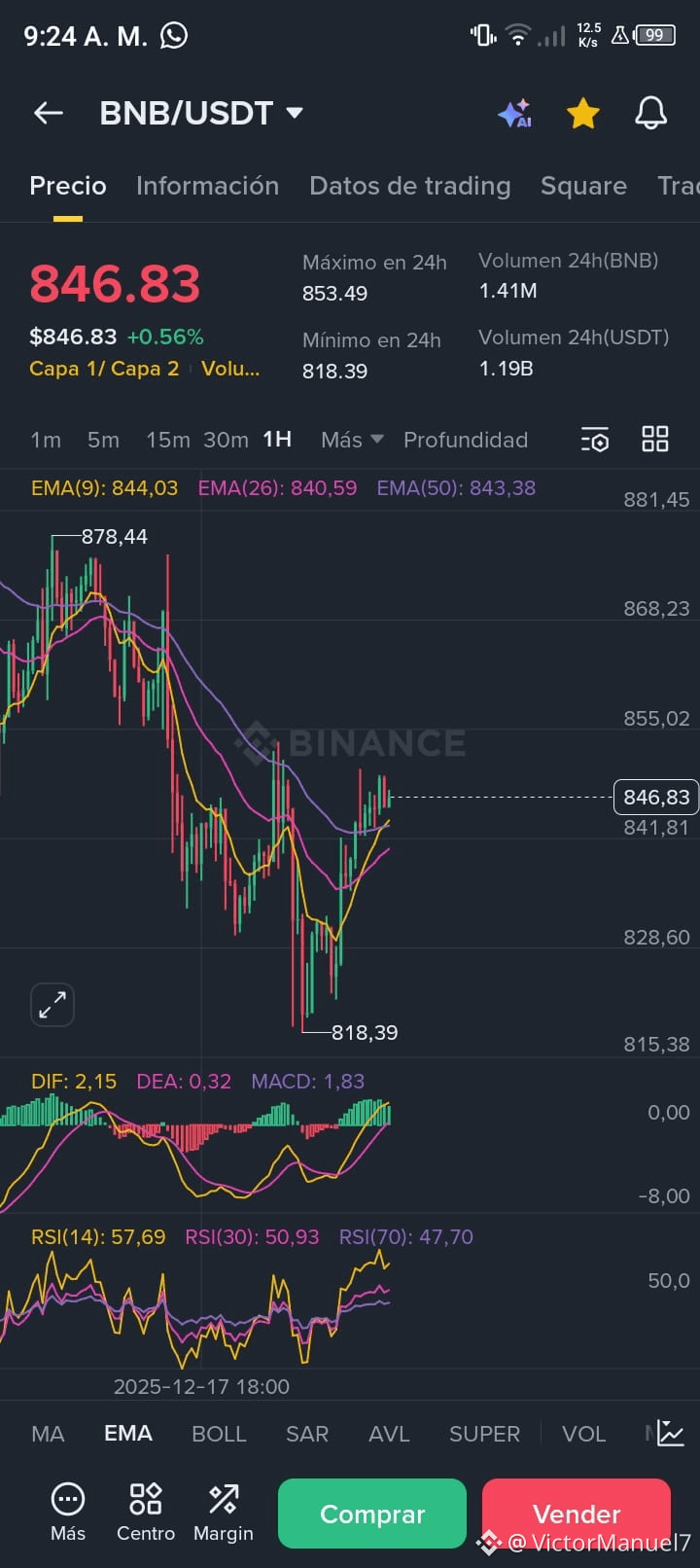Enable the SAR indicator
700x1568 pixels.
[307, 1434]
